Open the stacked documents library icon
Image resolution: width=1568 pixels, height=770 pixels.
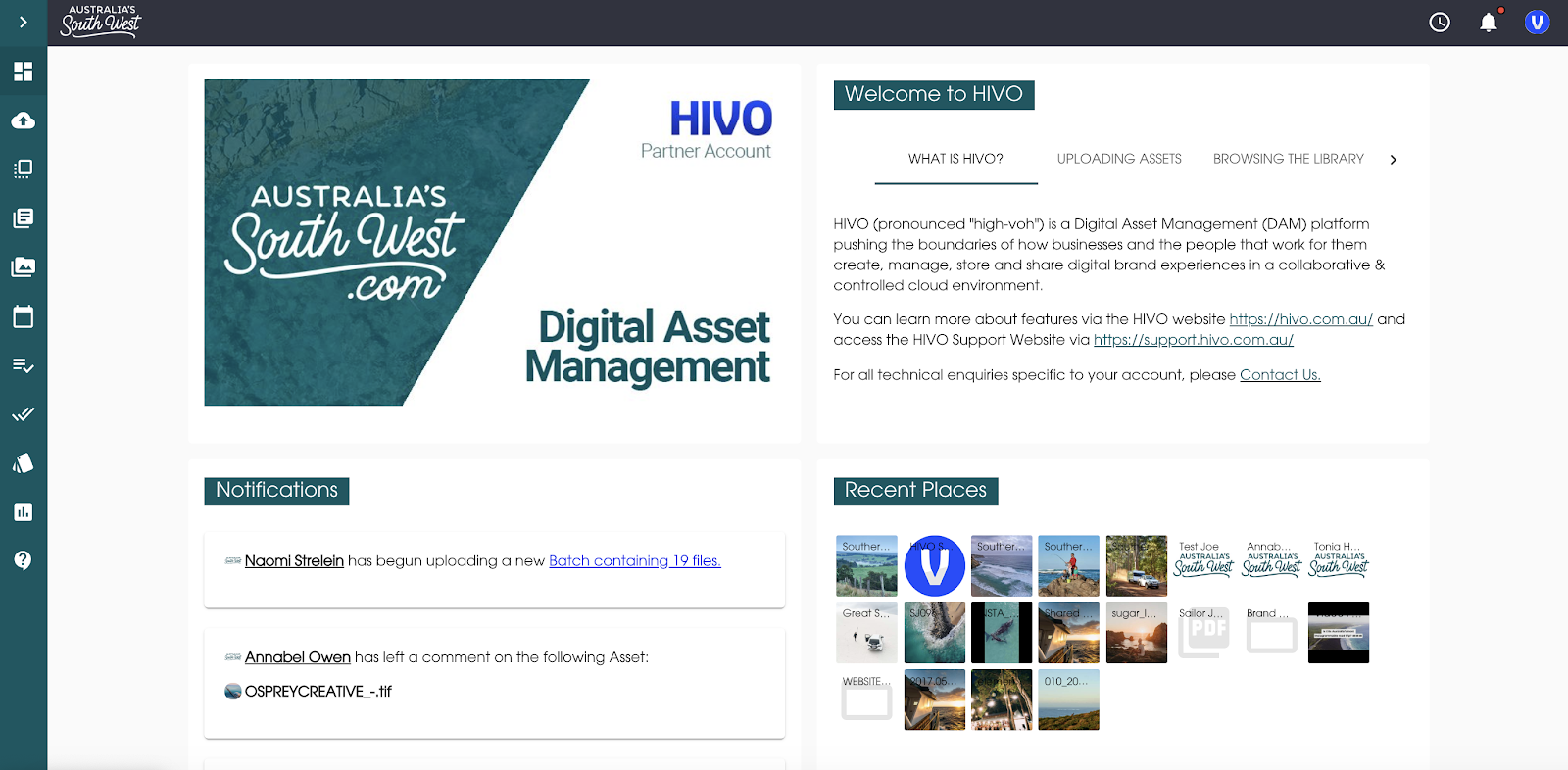(x=24, y=217)
